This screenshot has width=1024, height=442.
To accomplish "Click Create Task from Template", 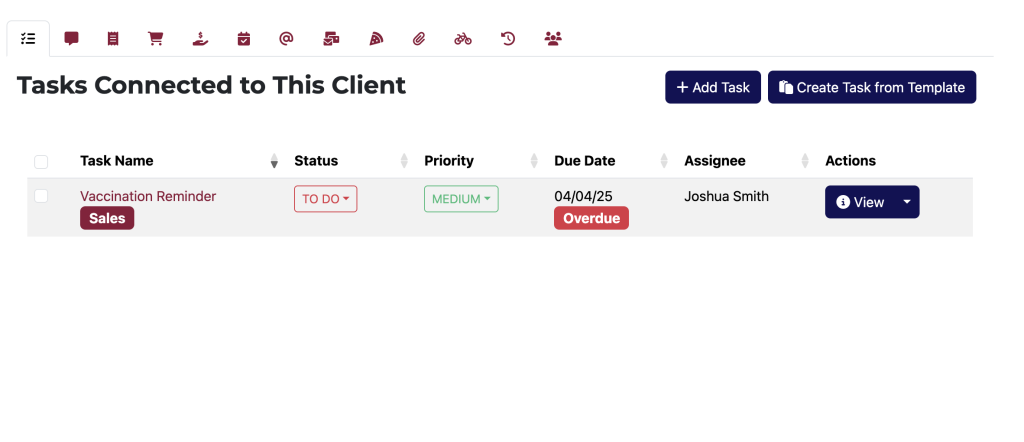I will pos(871,87).
